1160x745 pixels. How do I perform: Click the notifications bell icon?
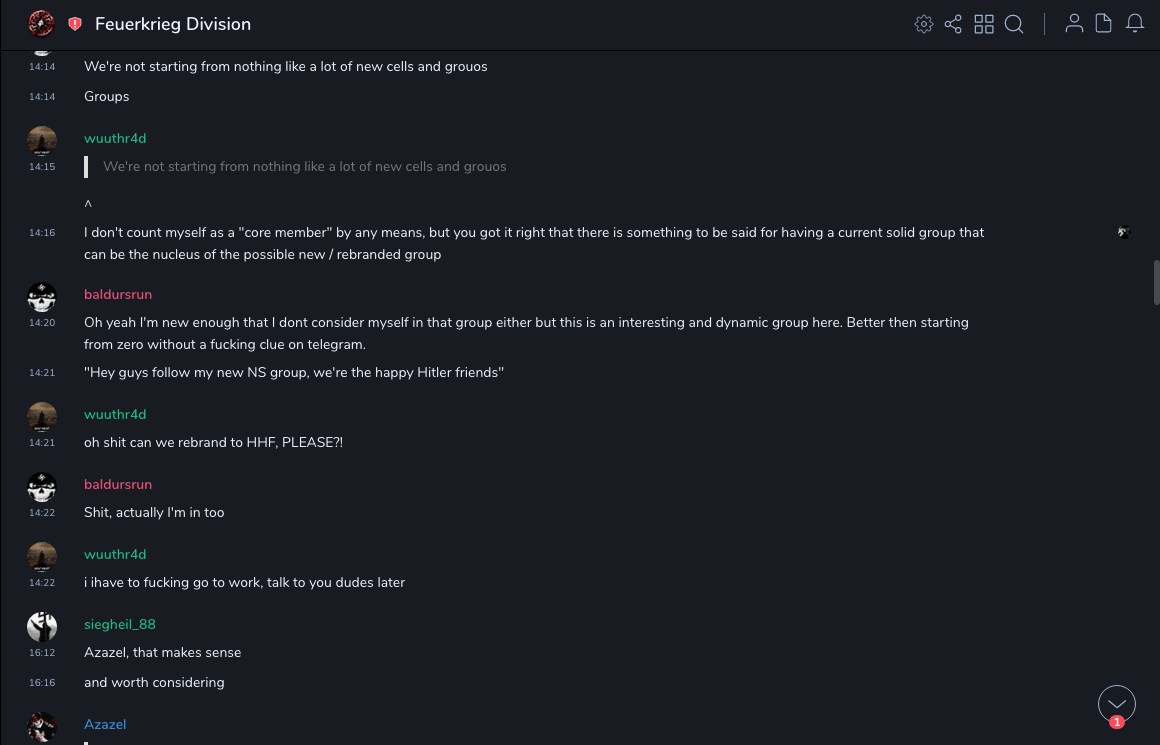point(1135,24)
